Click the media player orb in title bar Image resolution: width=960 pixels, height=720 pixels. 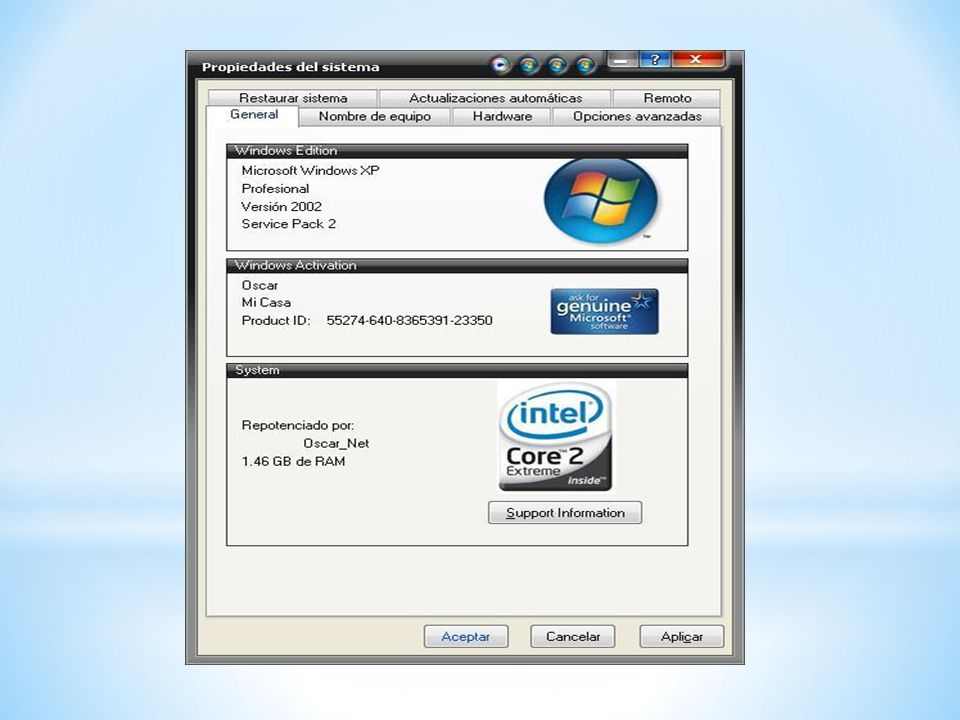coord(500,64)
